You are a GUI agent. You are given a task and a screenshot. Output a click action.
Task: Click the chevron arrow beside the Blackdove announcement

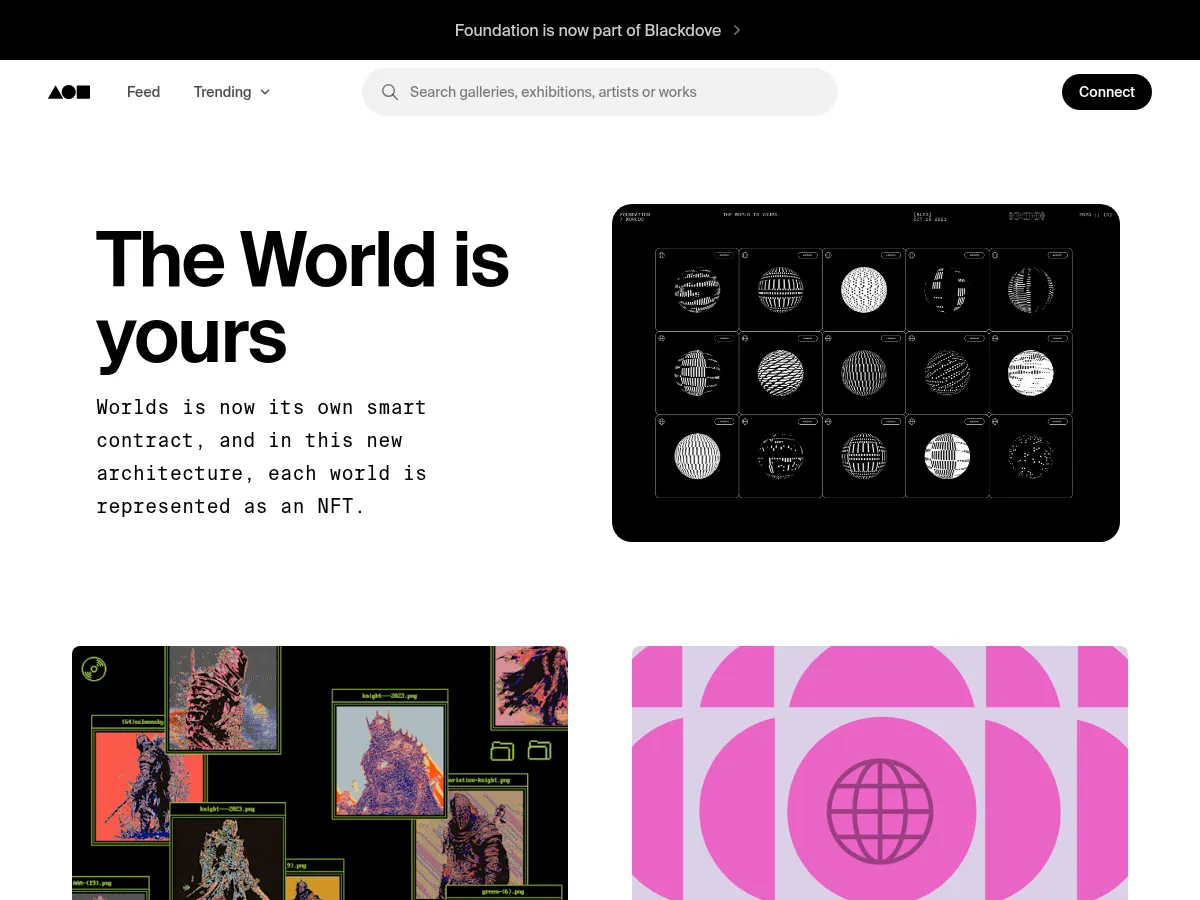pyautogui.click(x=737, y=30)
